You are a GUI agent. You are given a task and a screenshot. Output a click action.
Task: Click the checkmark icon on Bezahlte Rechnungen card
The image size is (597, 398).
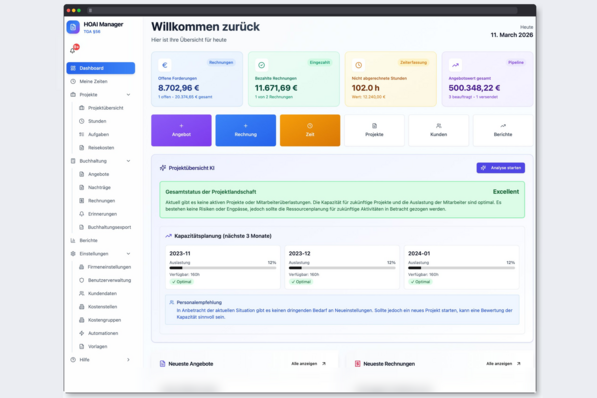click(262, 65)
